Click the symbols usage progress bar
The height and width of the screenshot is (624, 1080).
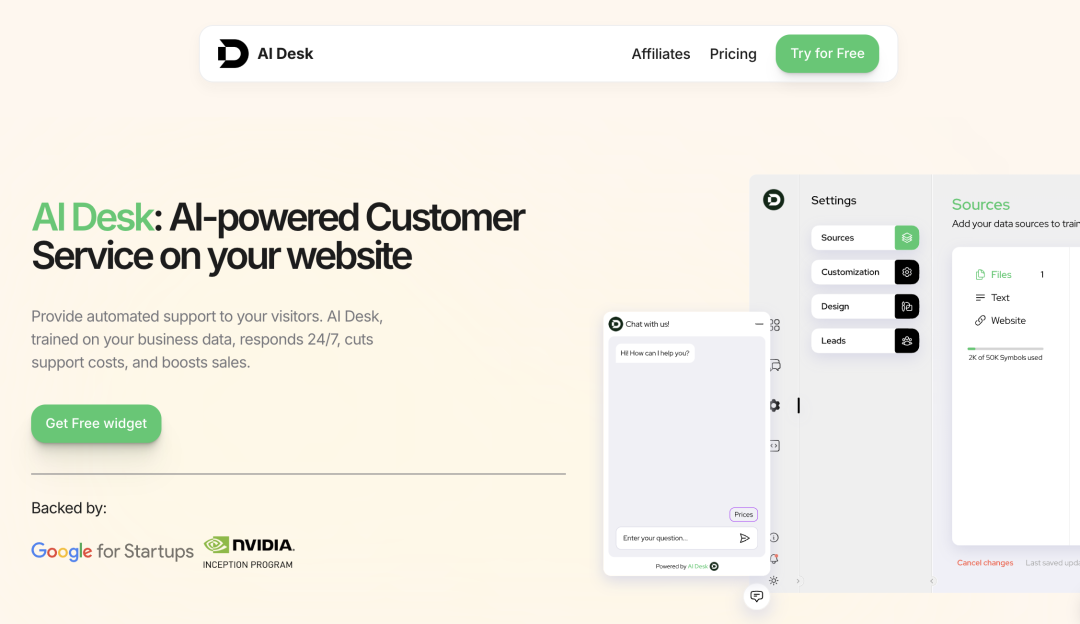pyautogui.click(x=1006, y=349)
